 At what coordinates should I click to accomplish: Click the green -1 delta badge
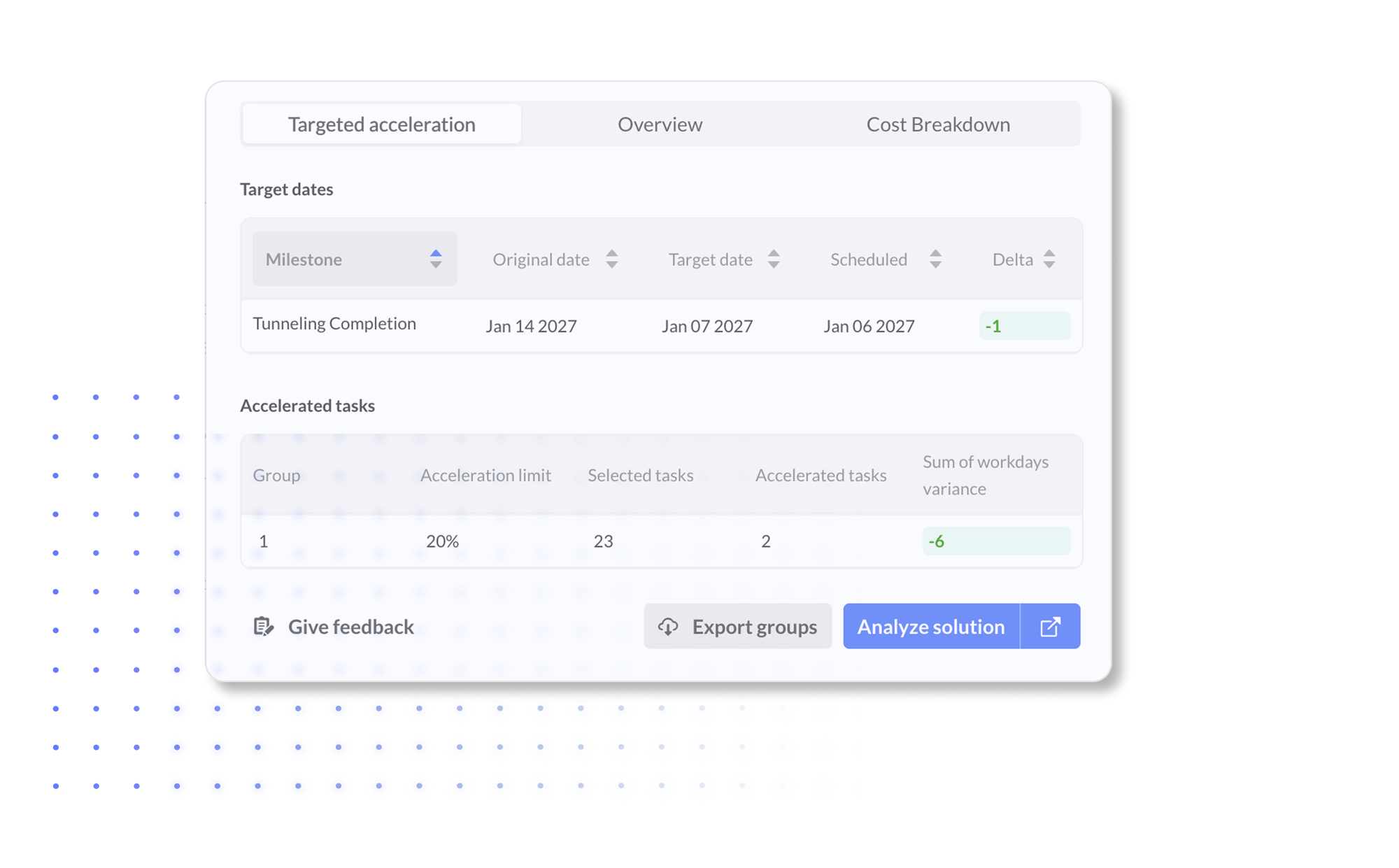coord(1024,326)
